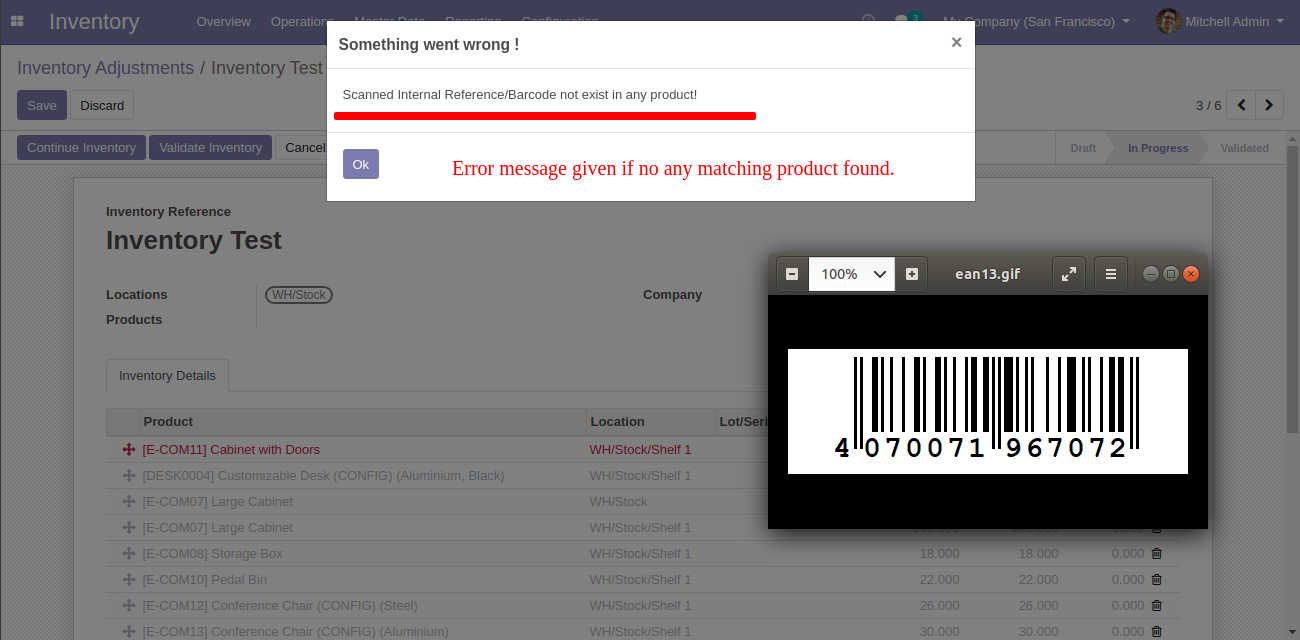Viewport: 1300px width, 640px height.
Task: Click '[E-COM11] Cabinet with Doors' product cell
Action: [x=231, y=450]
